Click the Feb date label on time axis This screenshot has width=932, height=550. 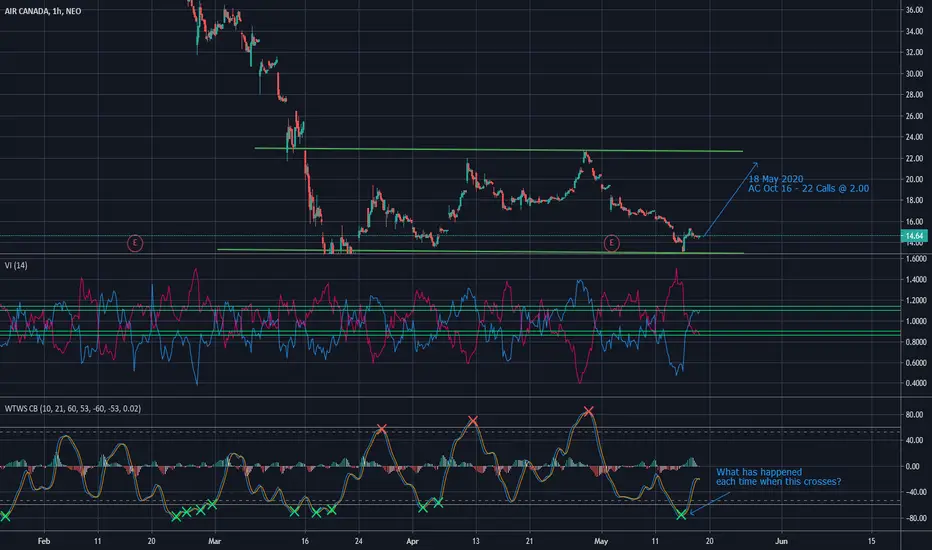43,541
